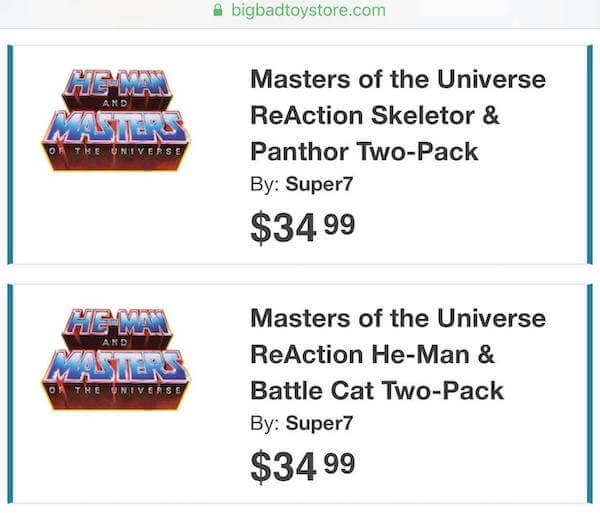Click 'ReAction Skeletor &' title line
Screen dimensions: 600x513
click(x=375, y=115)
